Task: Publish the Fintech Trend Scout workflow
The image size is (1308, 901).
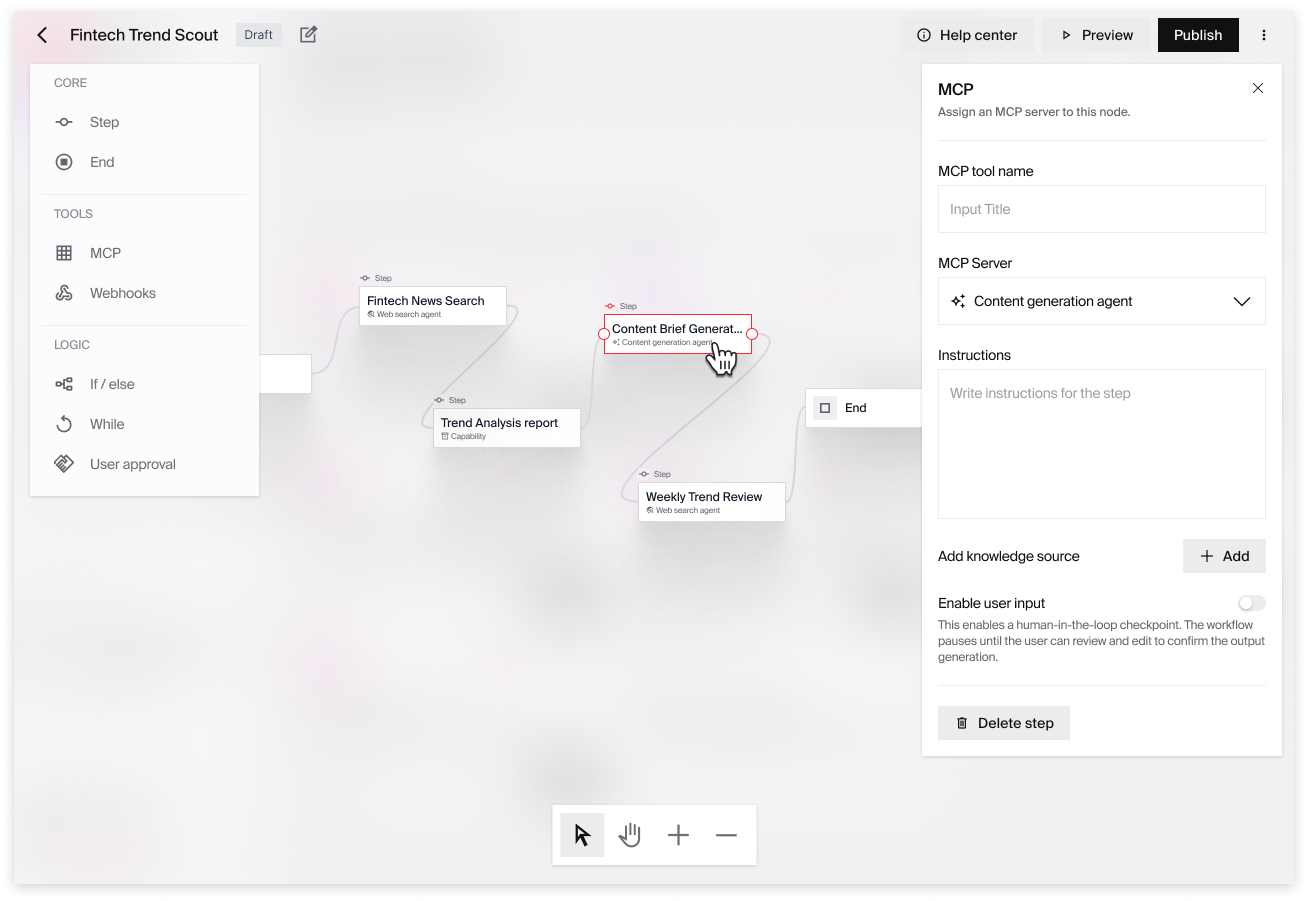Action: click(x=1197, y=34)
